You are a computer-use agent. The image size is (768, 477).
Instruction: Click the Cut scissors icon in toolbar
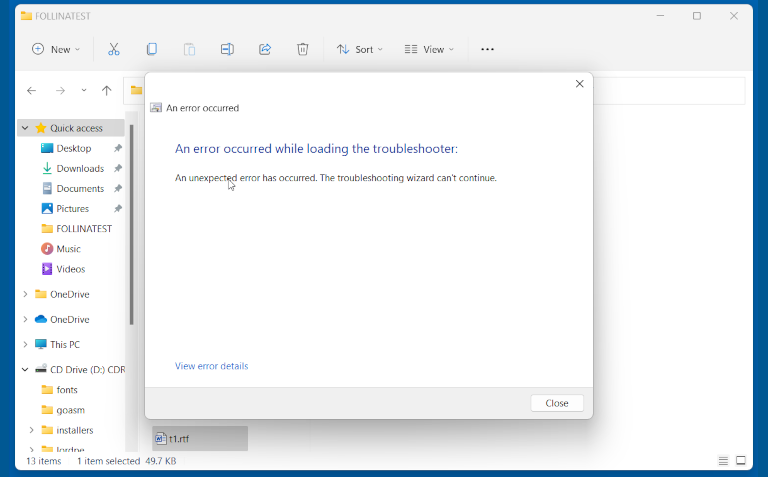point(114,49)
